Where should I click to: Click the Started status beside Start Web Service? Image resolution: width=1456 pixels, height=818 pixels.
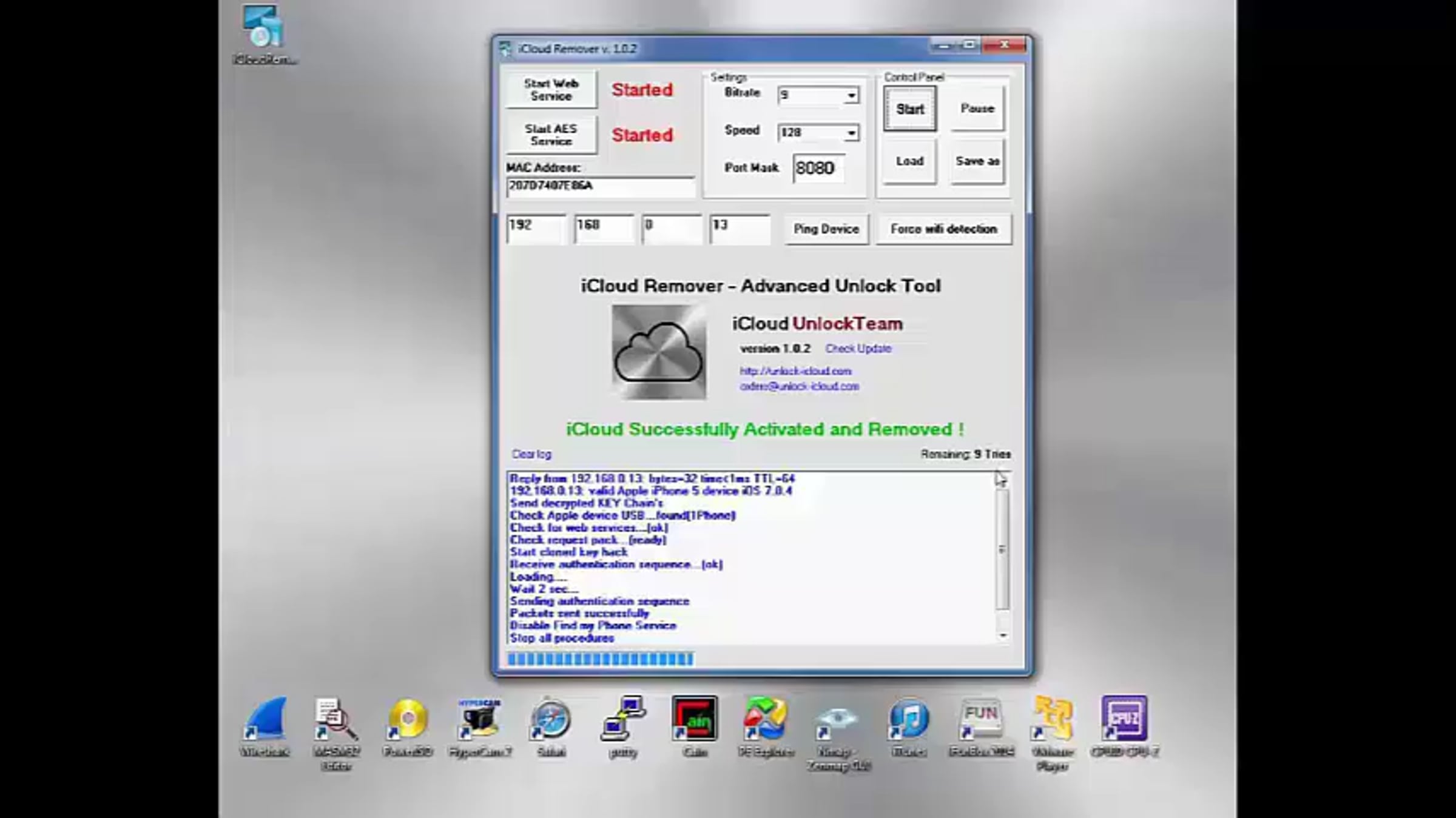coord(642,90)
